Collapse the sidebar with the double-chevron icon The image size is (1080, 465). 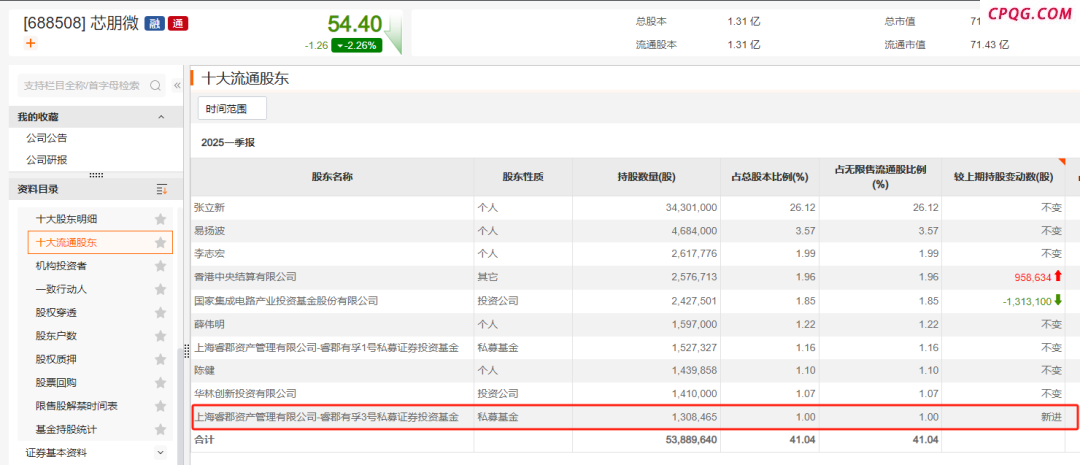point(176,85)
